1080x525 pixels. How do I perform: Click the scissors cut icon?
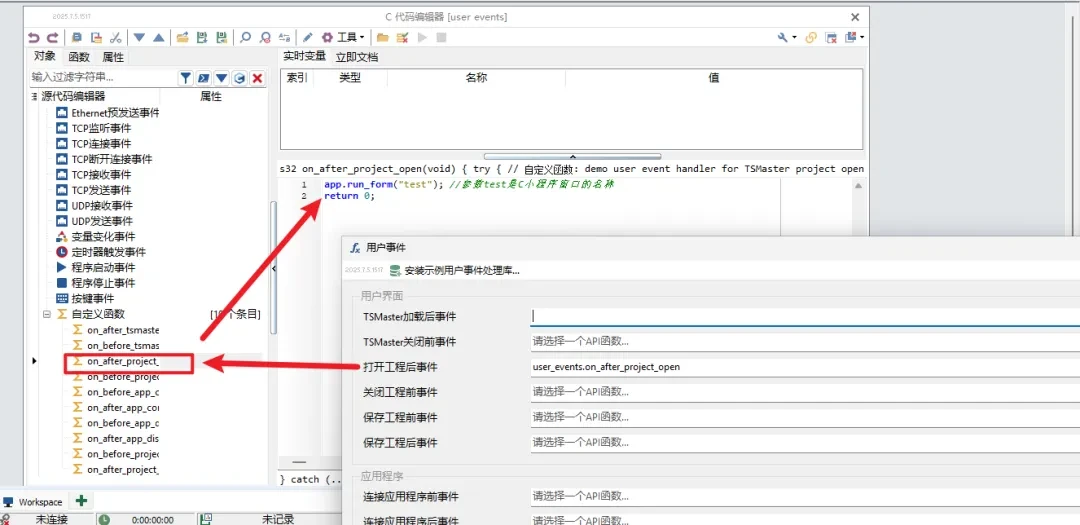tap(116, 37)
